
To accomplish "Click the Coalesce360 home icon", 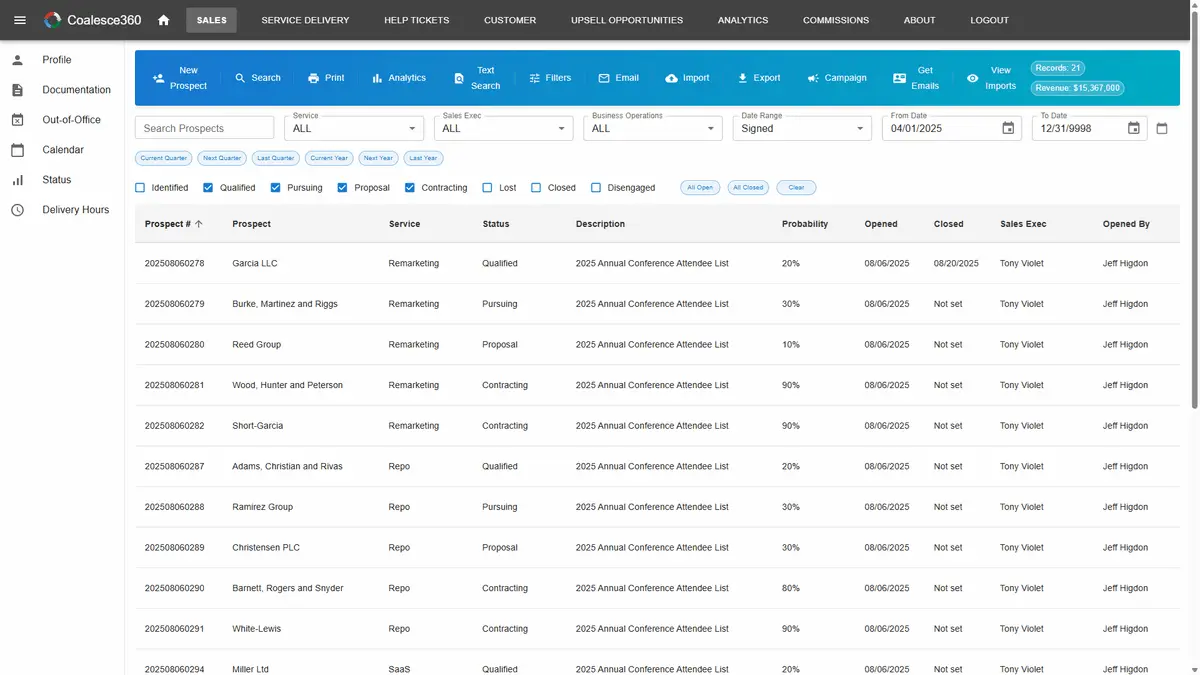I will pos(163,19).
